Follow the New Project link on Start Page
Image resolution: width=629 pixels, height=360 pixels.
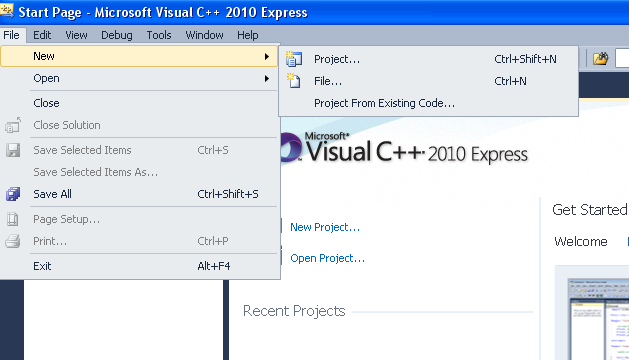pos(325,227)
